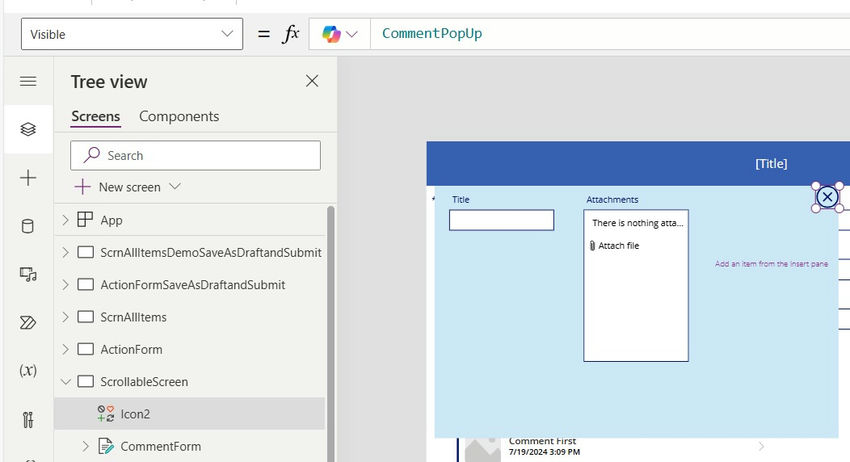Switch to the Screens tab
The width and height of the screenshot is (850, 462).
[95, 117]
